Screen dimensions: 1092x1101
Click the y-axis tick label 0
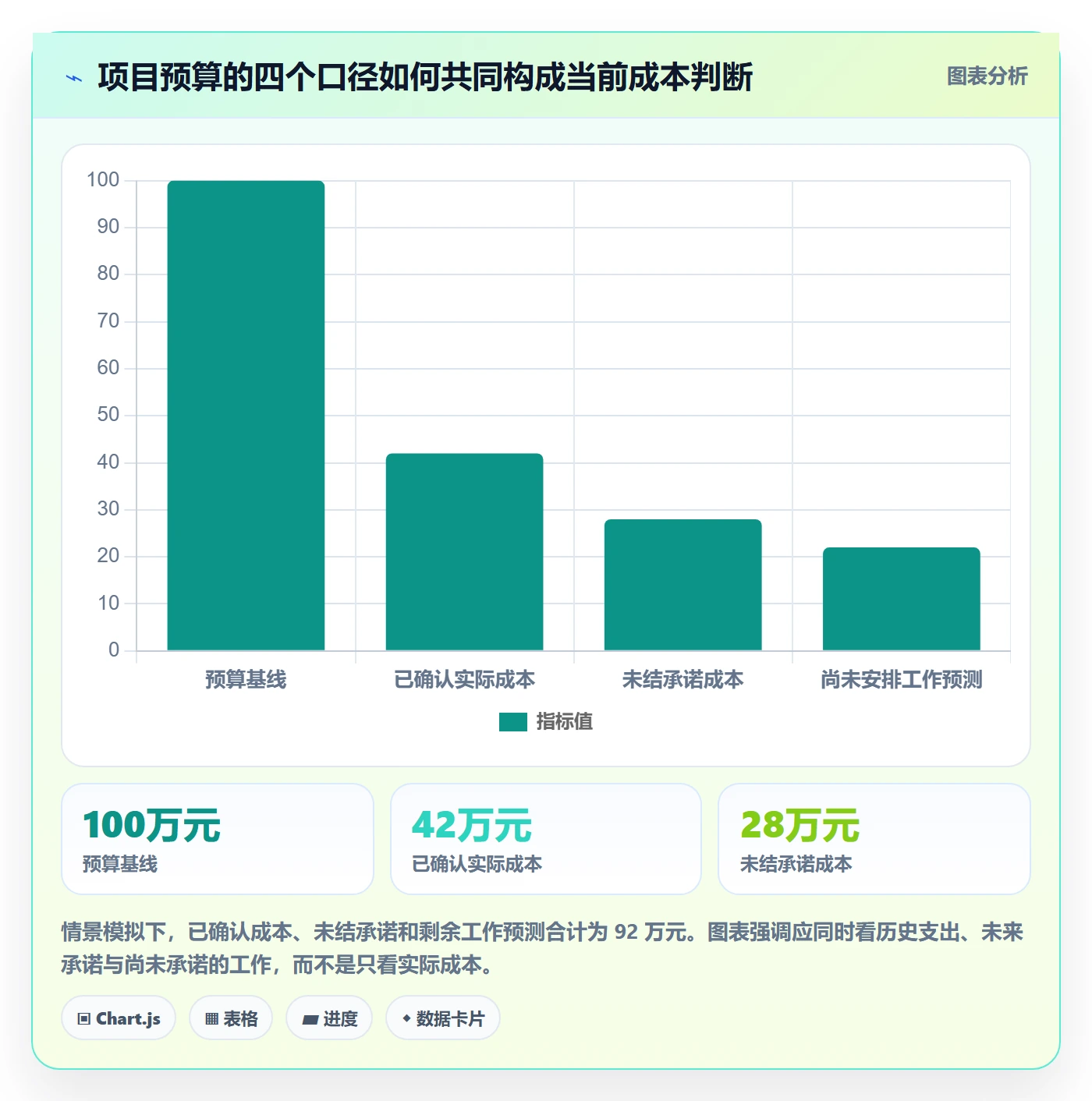114,650
